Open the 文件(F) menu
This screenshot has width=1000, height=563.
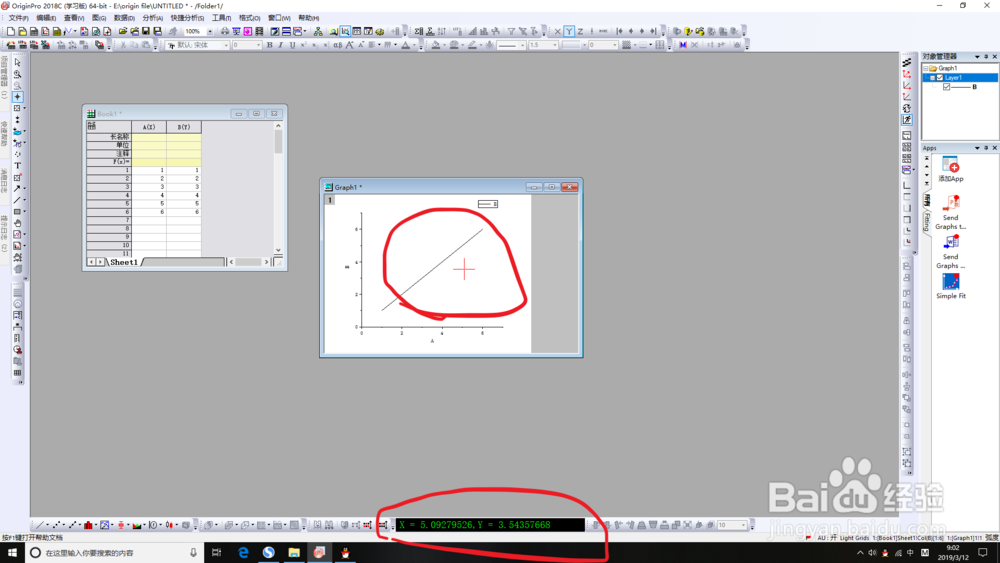tap(18, 18)
